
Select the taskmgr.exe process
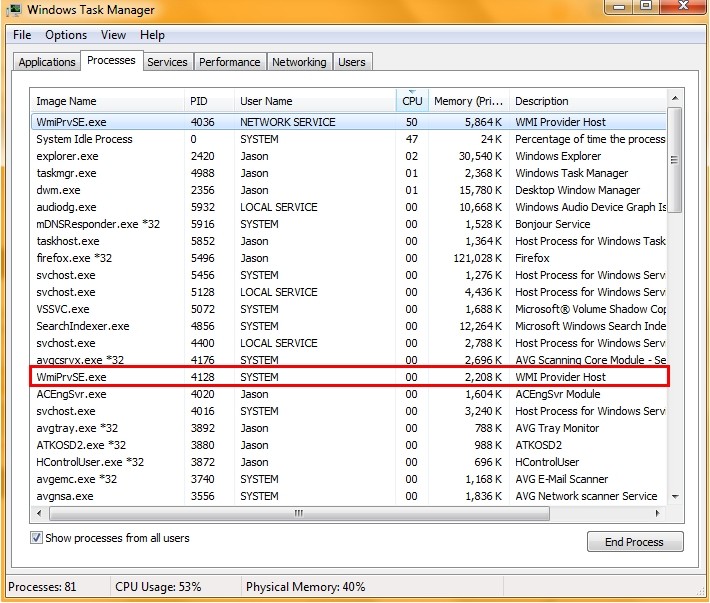pyautogui.click(x=349, y=173)
